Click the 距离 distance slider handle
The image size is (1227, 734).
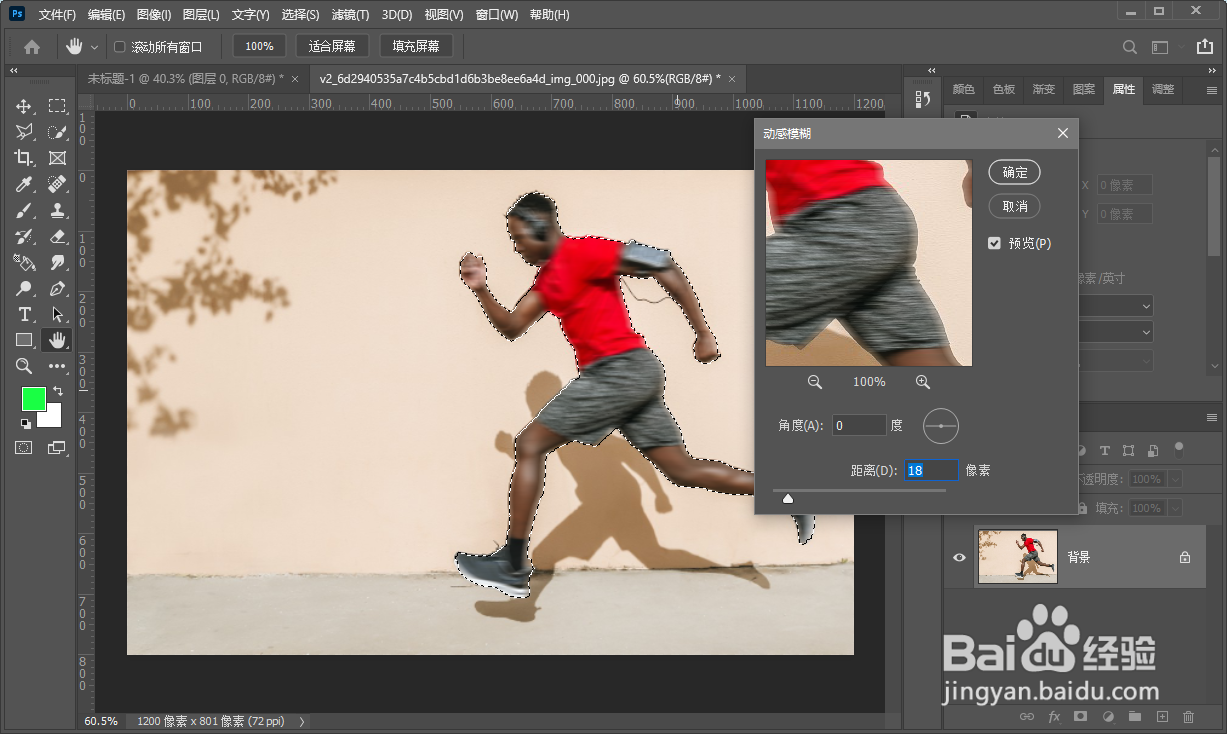(x=788, y=497)
